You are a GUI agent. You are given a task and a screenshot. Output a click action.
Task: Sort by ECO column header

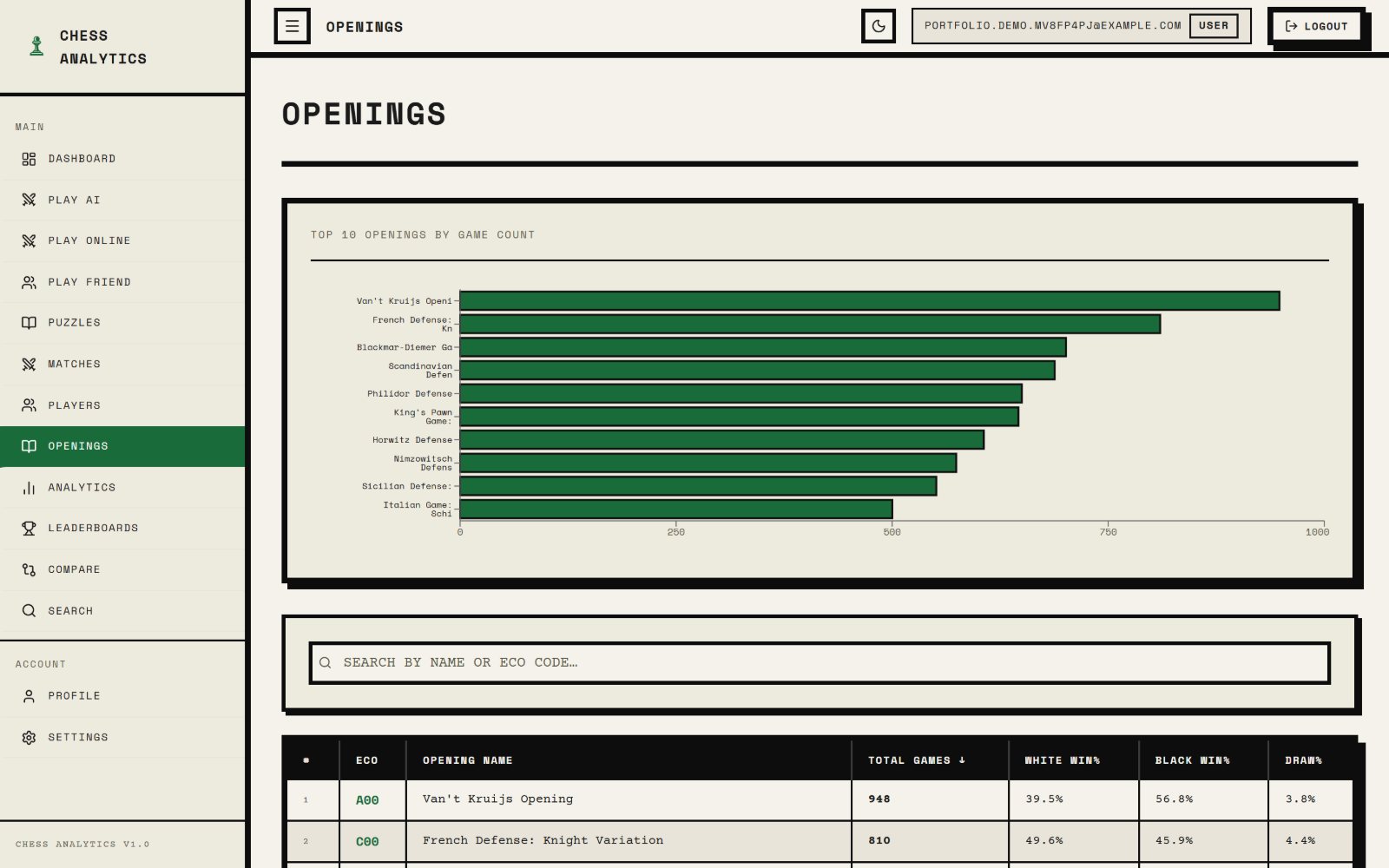[372, 760]
